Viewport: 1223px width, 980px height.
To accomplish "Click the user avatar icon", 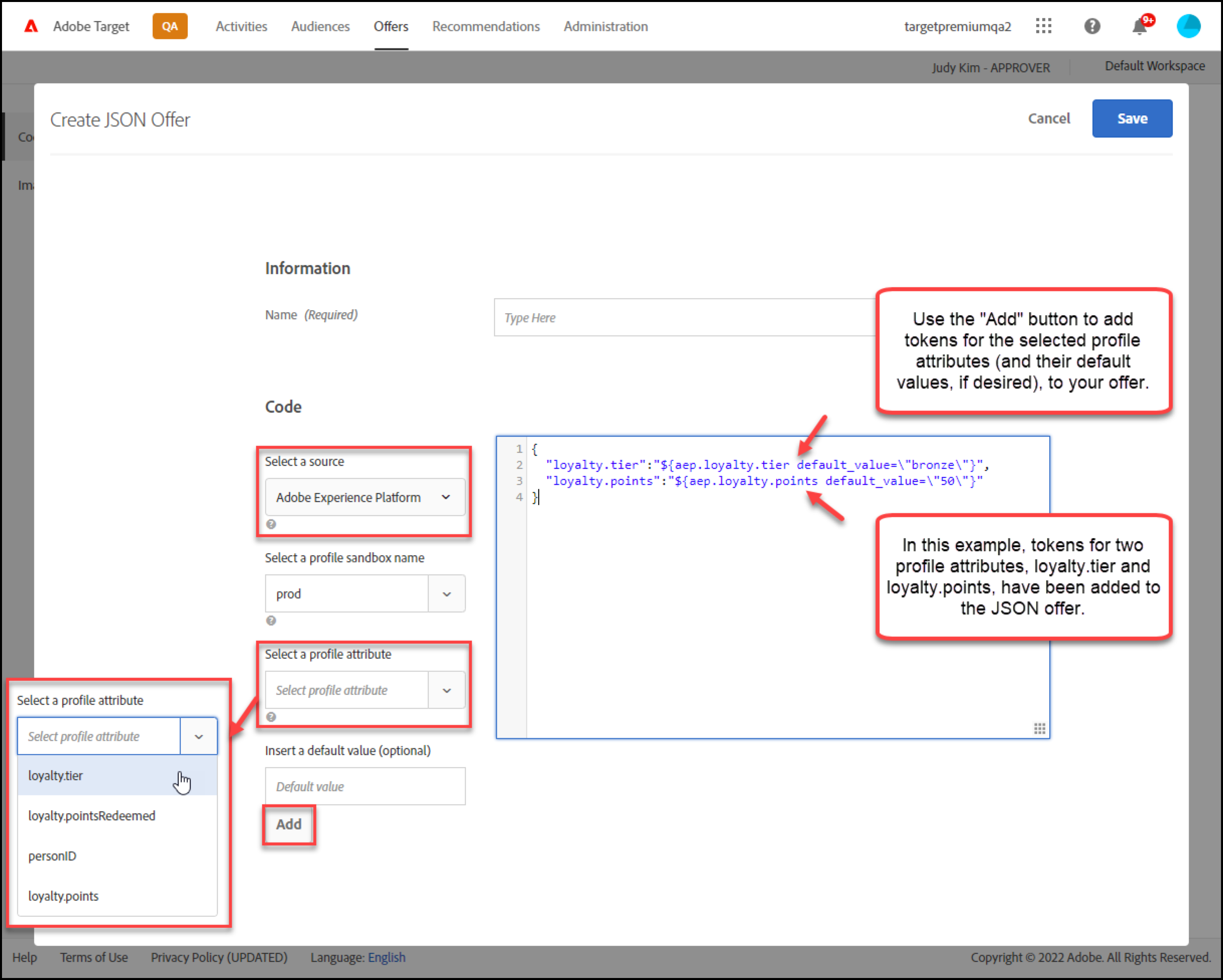I will pos(1188,26).
